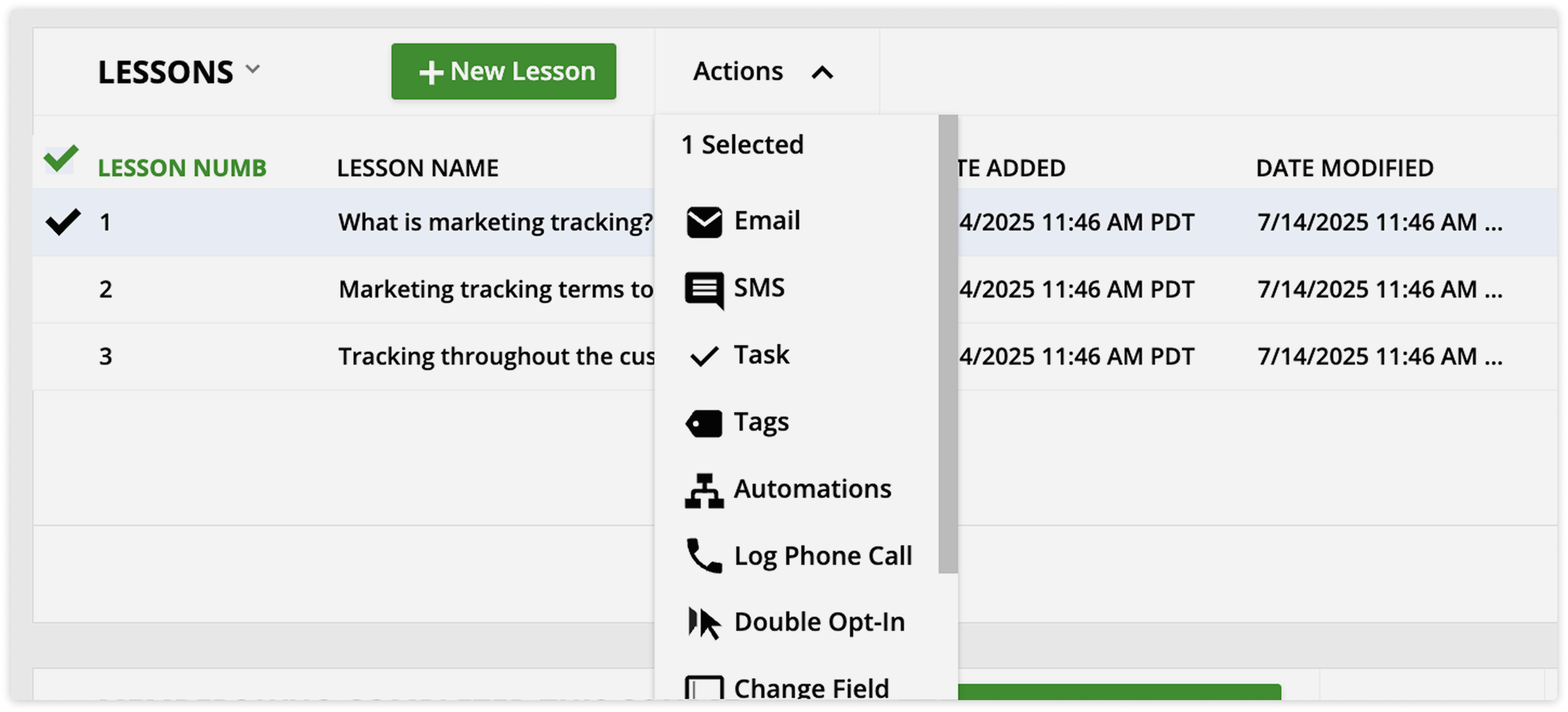Choose Task from Actions menu
Image resolution: width=1568 pixels, height=712 pixels.
click(797, 355)
